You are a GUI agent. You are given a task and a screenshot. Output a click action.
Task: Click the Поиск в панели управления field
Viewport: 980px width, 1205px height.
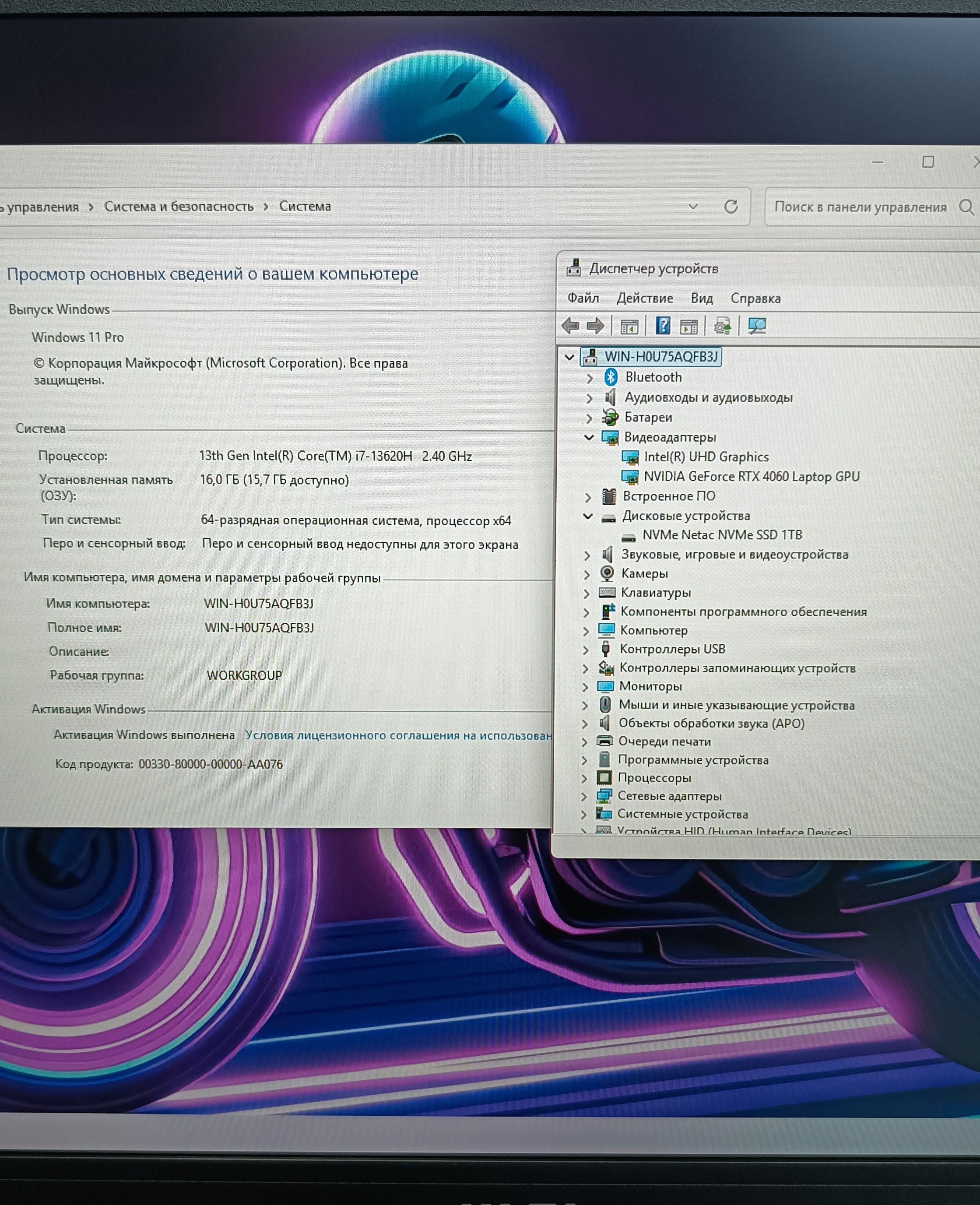pyautogui.click(x=860, y=207)
